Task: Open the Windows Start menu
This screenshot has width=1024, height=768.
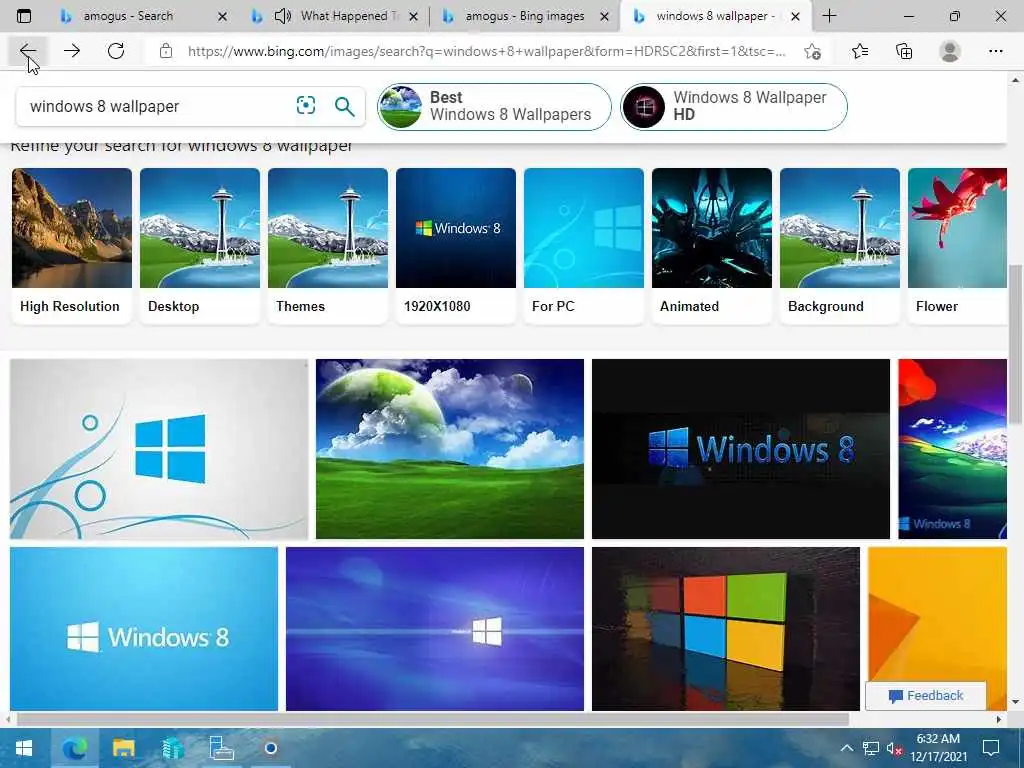Action: [24, 748]
